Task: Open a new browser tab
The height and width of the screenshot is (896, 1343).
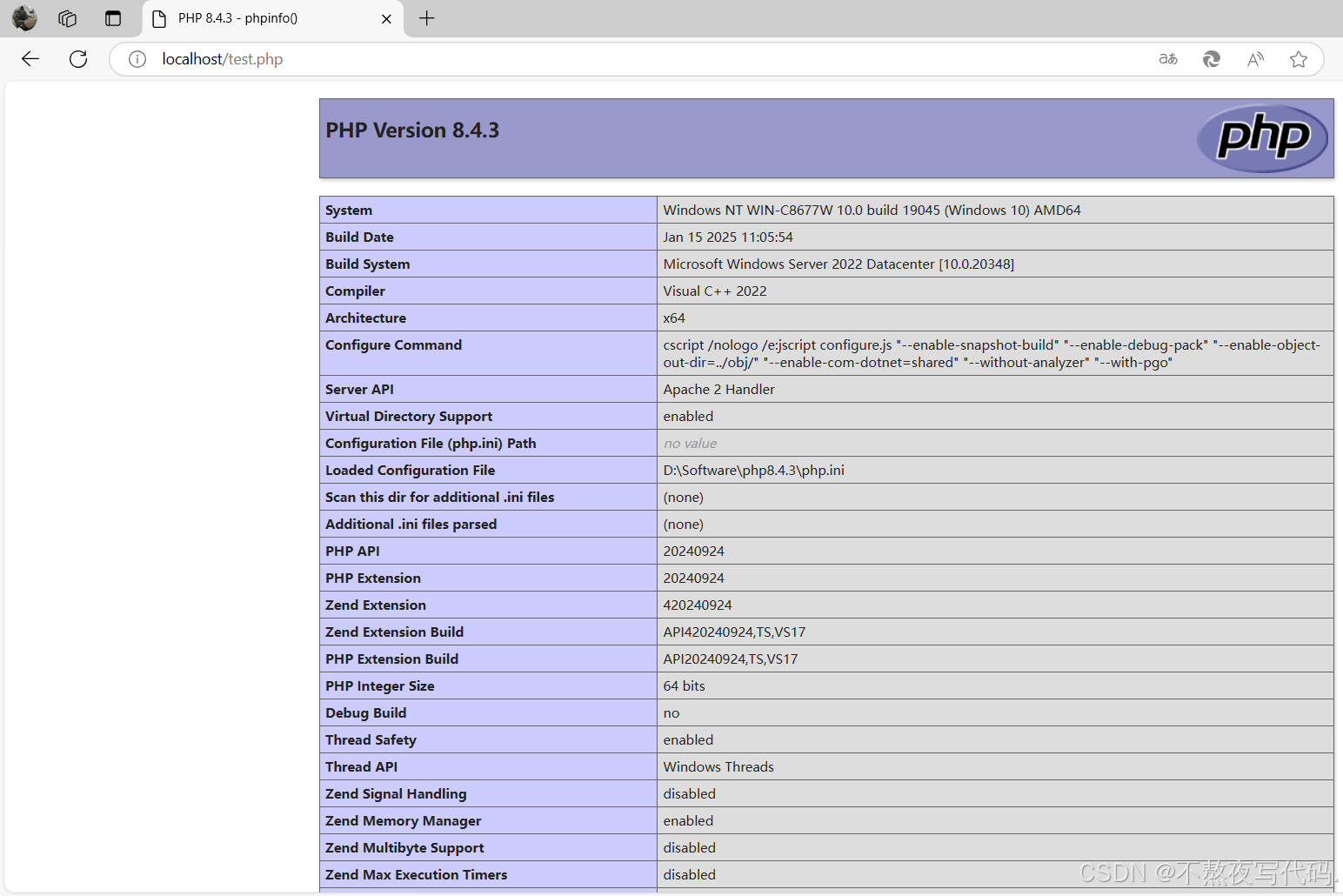Action: point(425,17)
